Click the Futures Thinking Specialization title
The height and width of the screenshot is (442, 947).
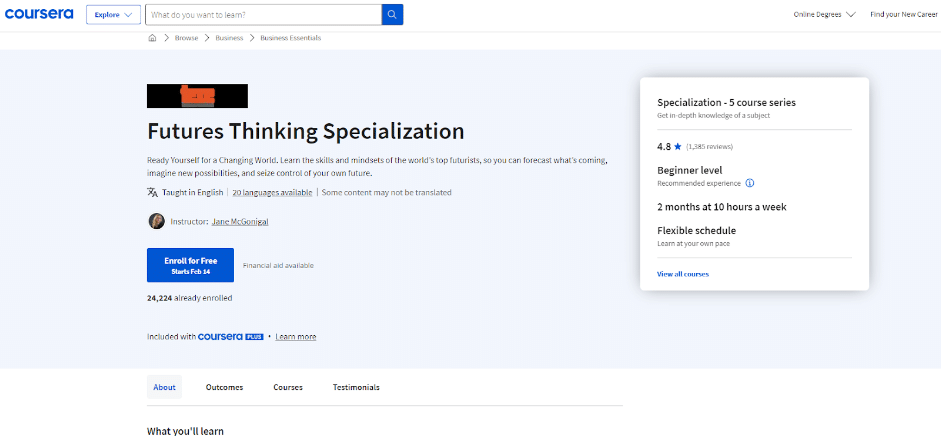click(x=306, y=131)
